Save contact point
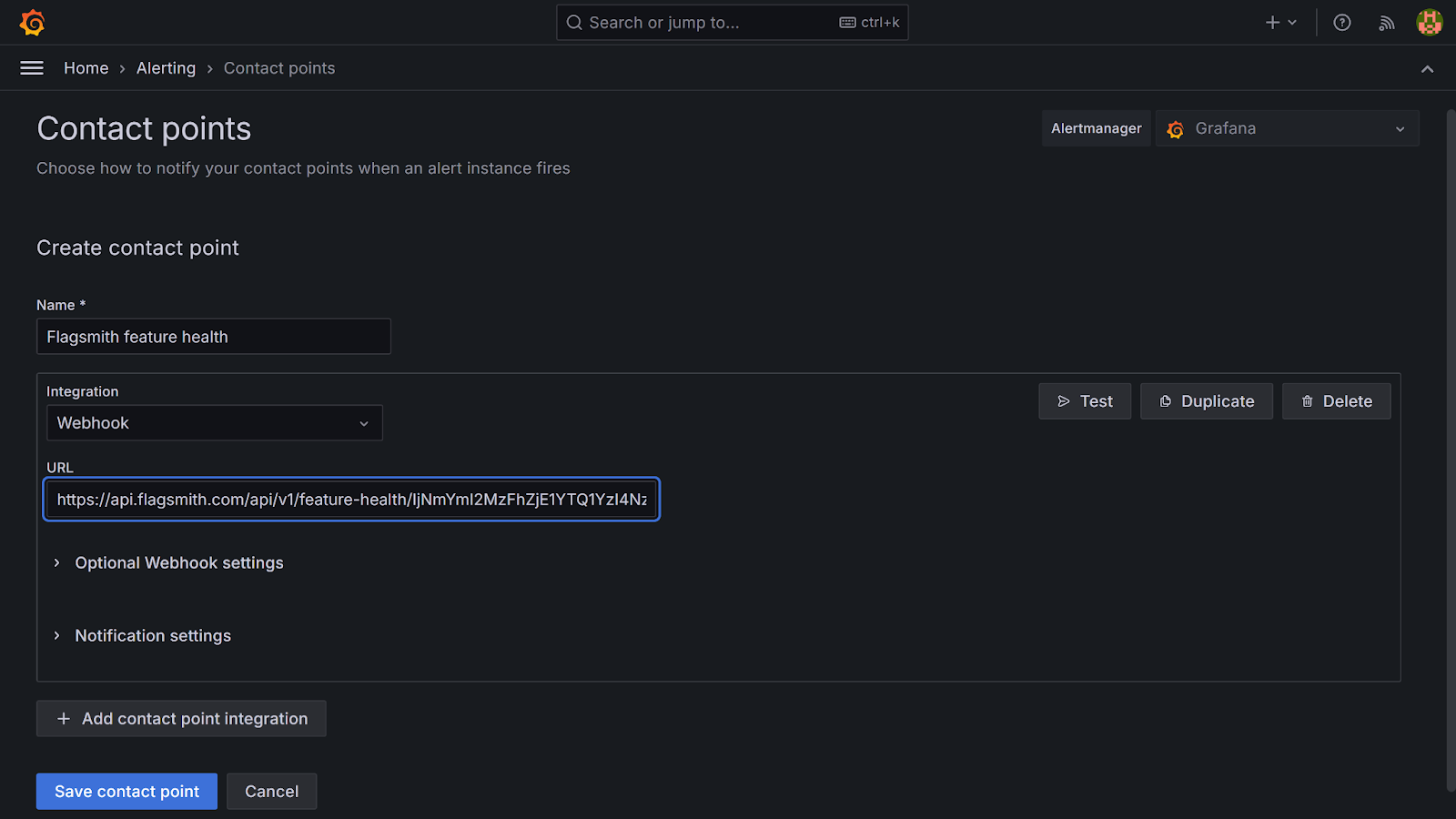Screen dimensions: 1456x819 (126, 792)
